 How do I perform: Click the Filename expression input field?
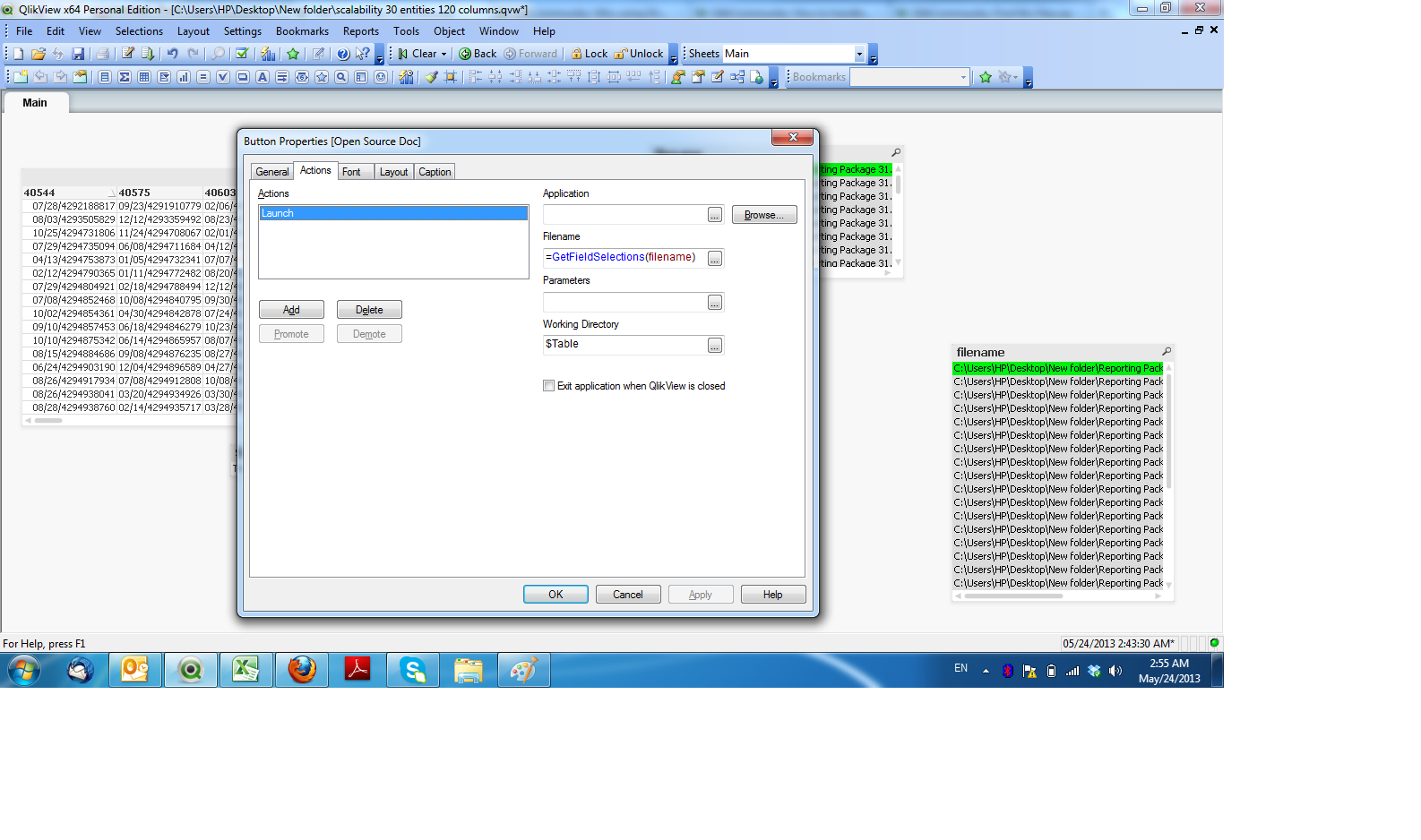tap(624, 258)
